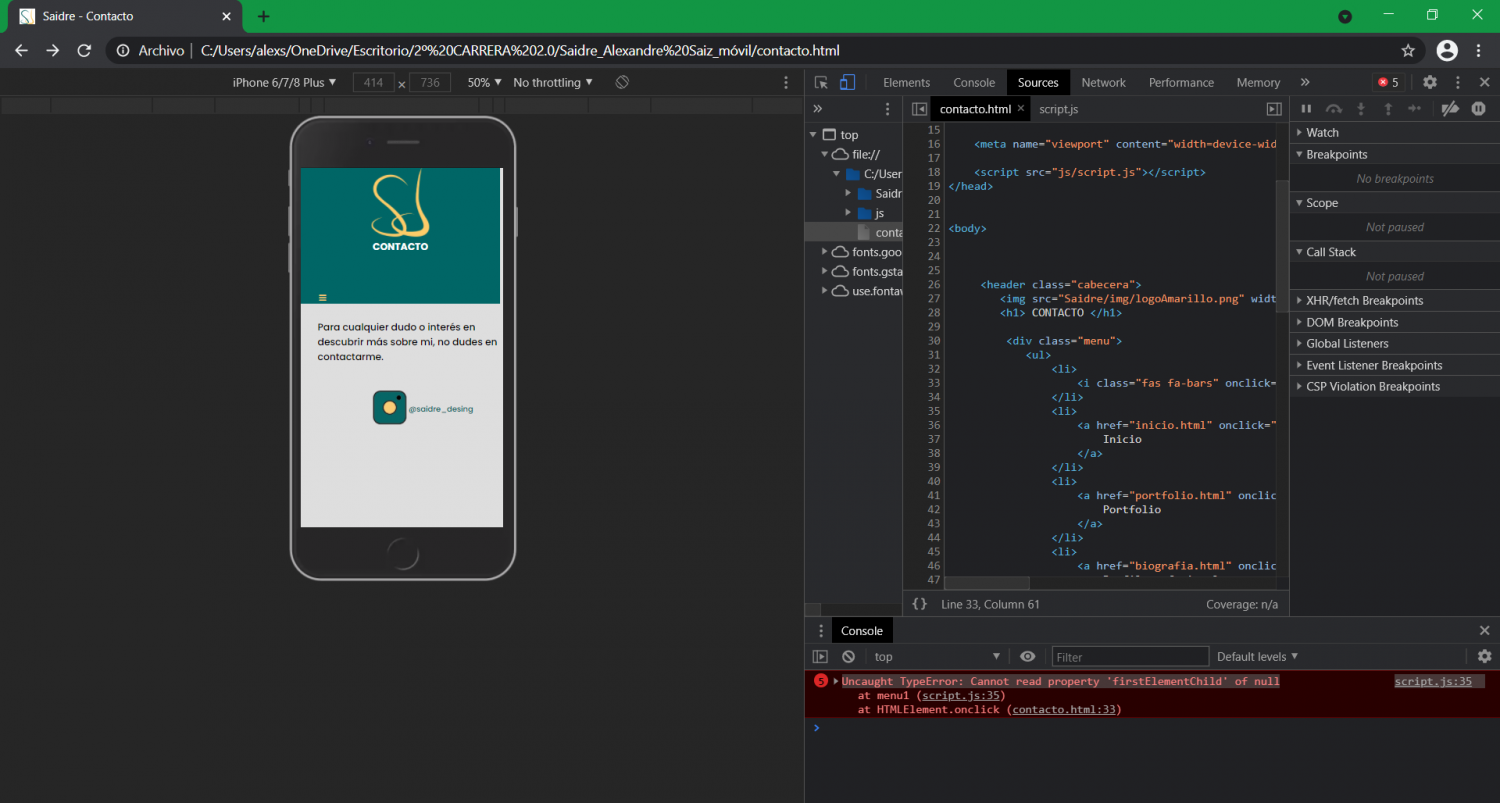
Task: Collapse the C:/User folder node
Action: 837,174
